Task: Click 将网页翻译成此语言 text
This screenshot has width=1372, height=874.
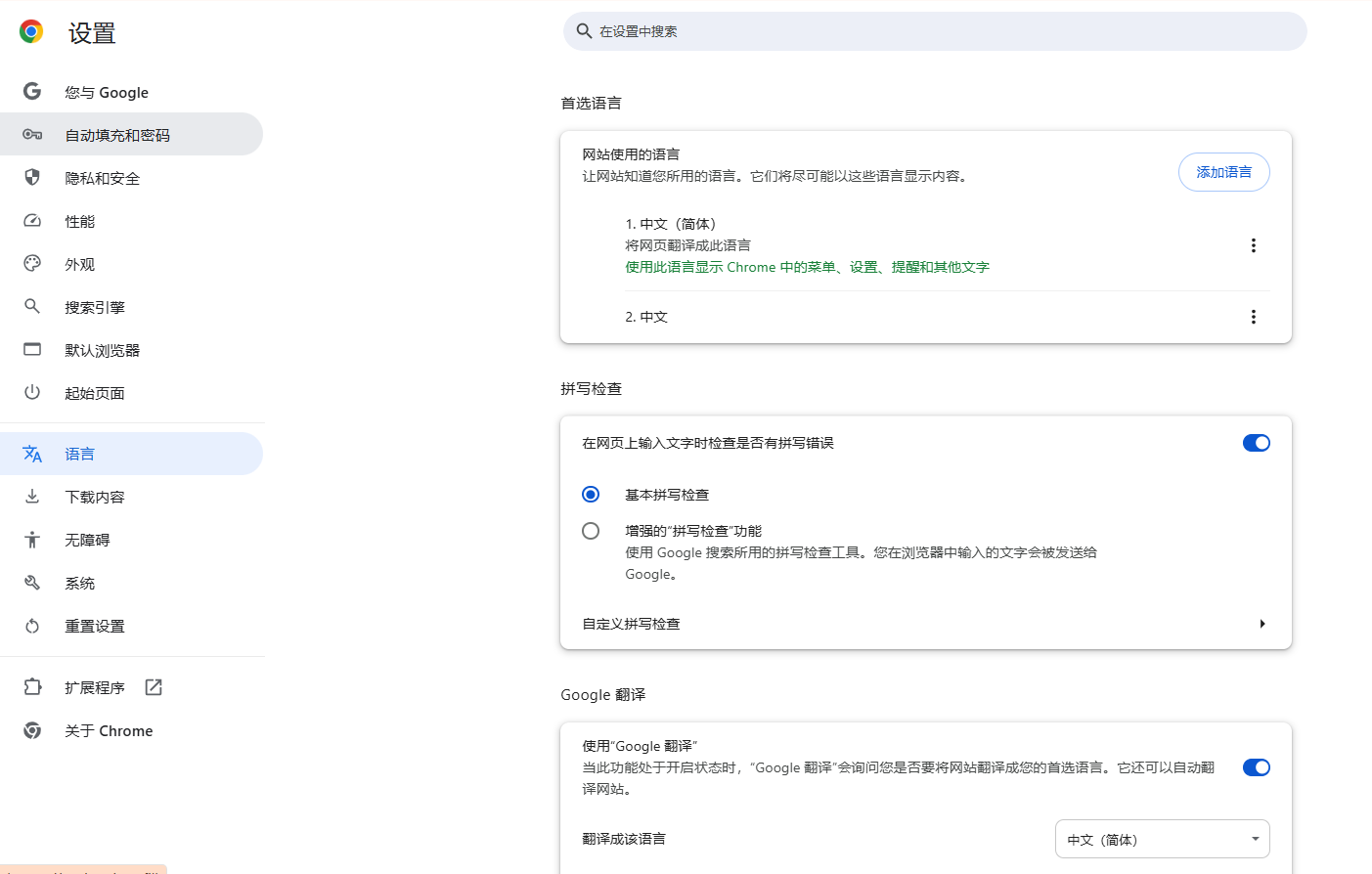Action: pos(687,245)
